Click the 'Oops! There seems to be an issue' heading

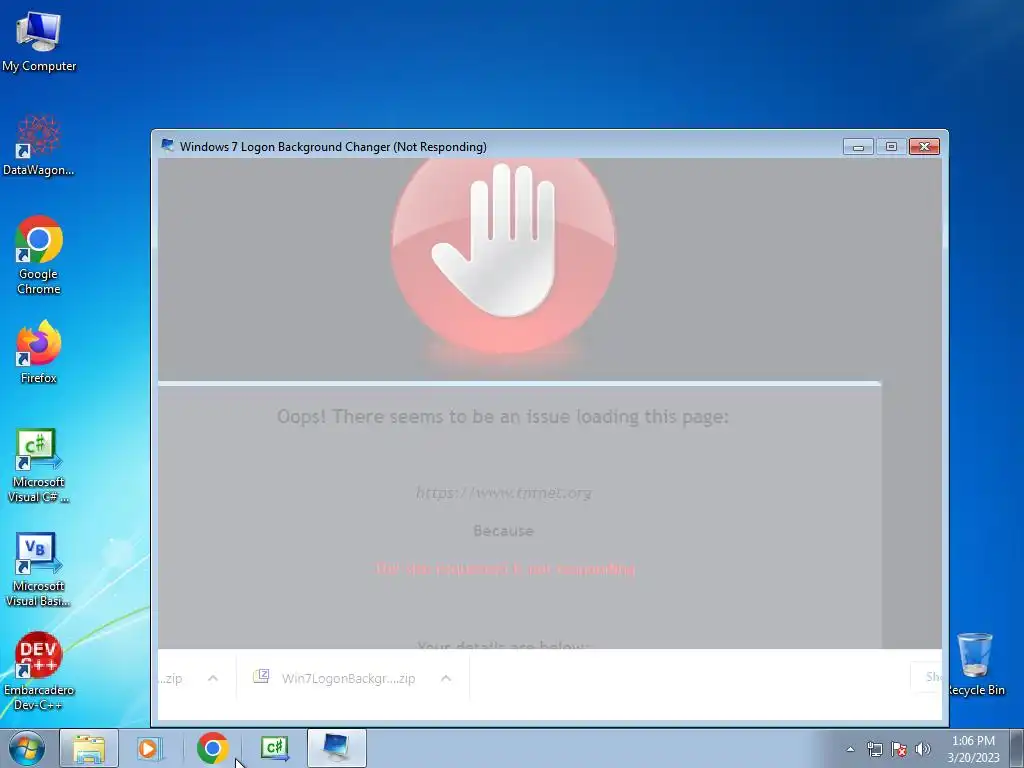[503, 417]
